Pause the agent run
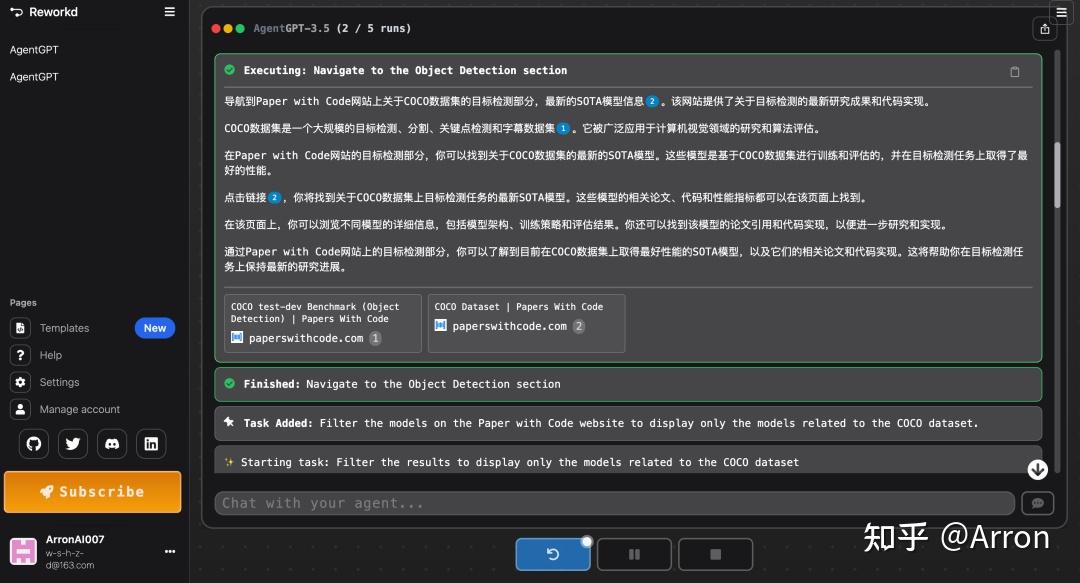 point(634,554)
